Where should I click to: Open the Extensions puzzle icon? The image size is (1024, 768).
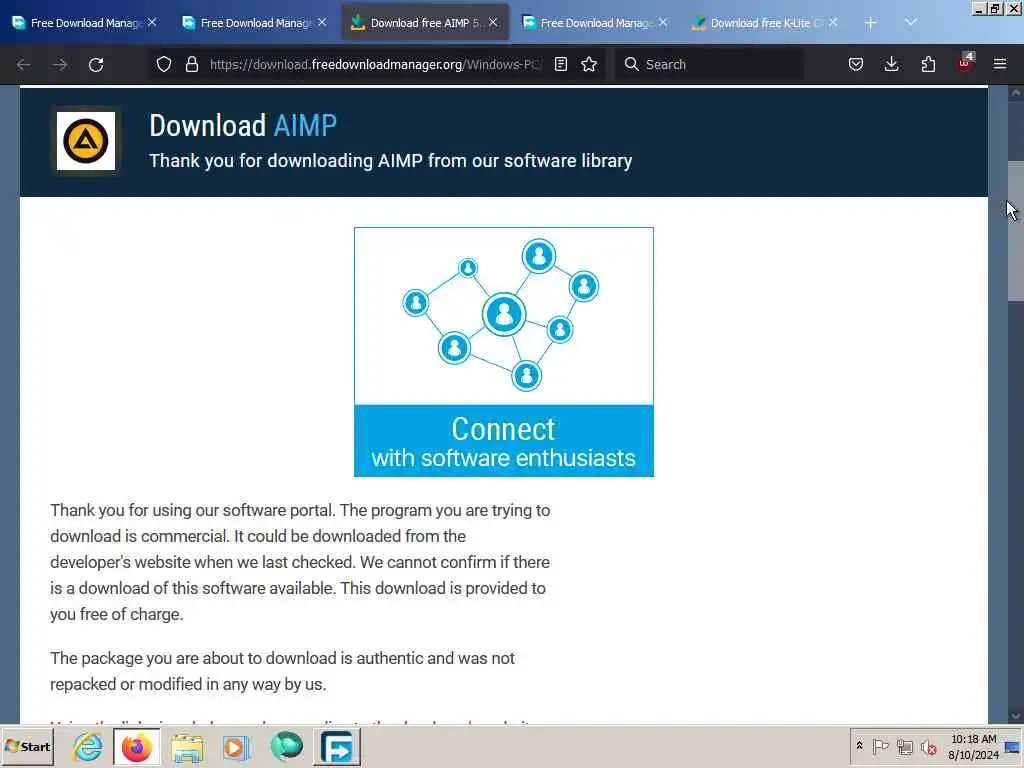928,64
